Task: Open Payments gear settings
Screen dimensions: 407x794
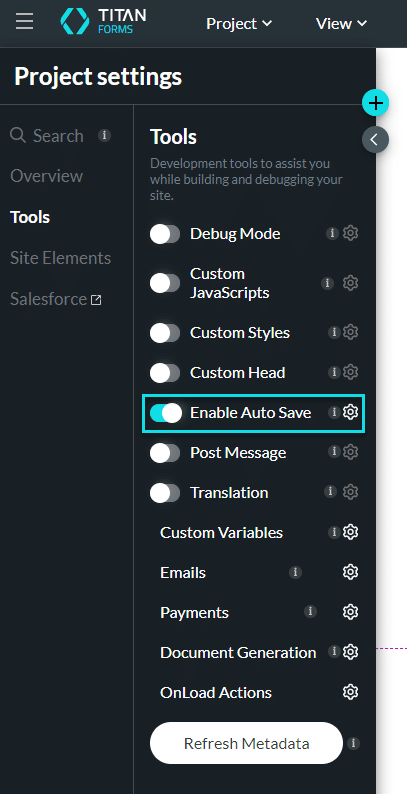Action: pyautogui.click(x=350, y=612)
